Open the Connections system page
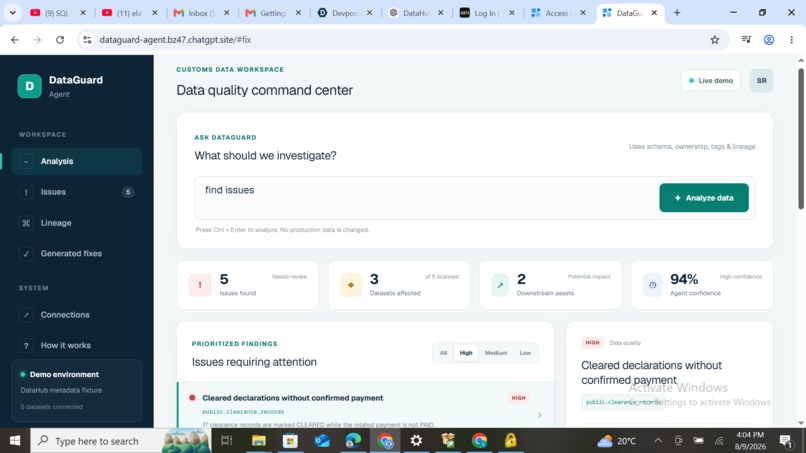806x453 pixels. [x=77, y=315]
